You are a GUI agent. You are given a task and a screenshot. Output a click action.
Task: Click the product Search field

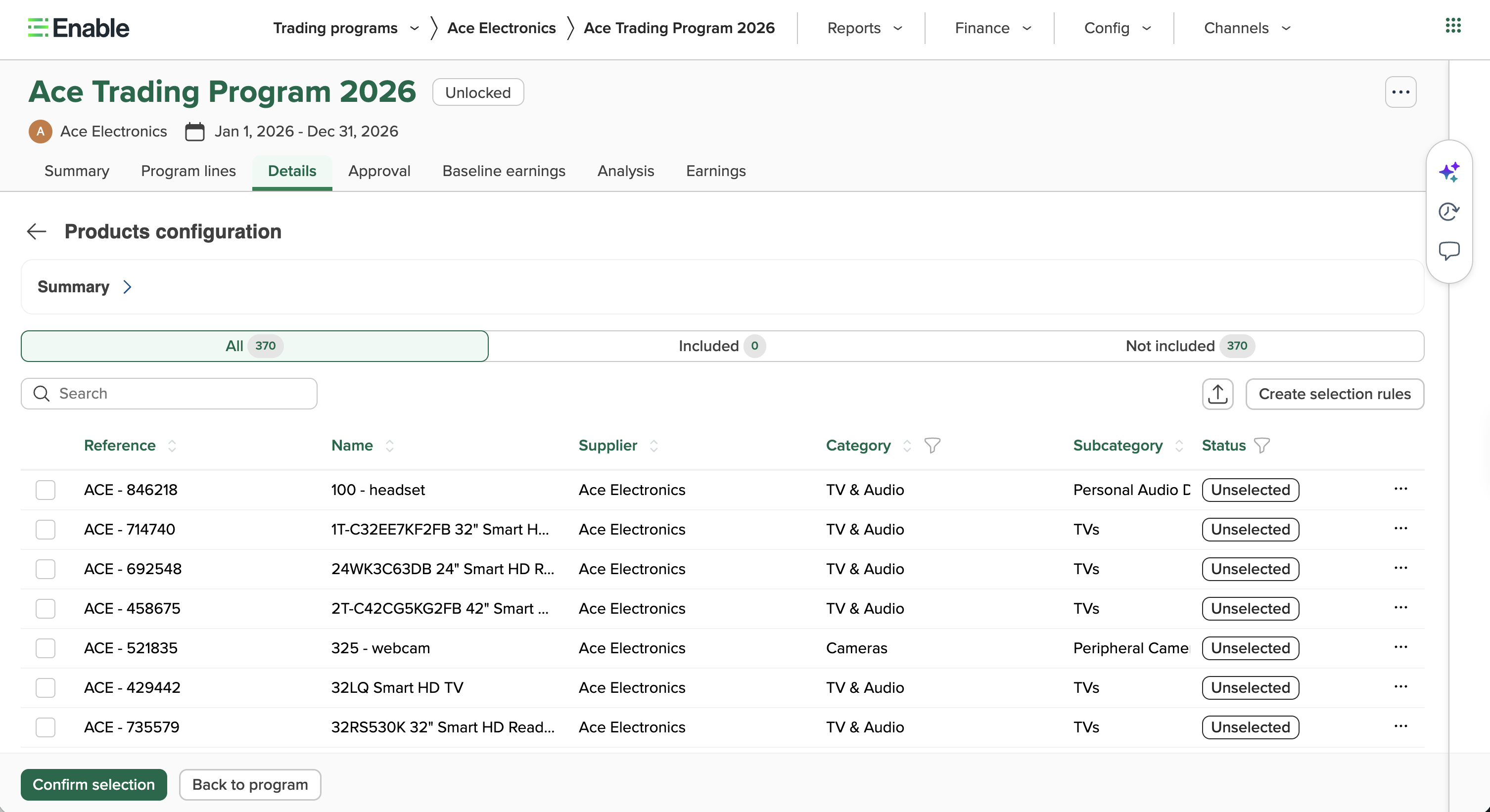coord(169,394)
